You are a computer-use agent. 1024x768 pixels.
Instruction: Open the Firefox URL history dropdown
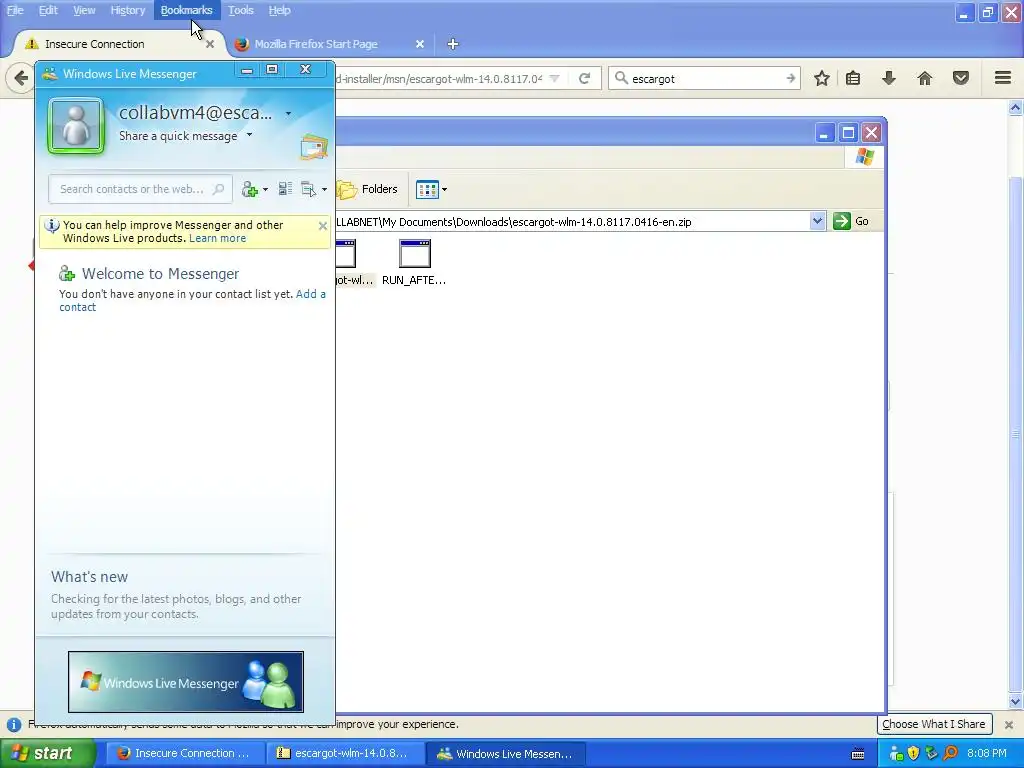[x=554, y=78]
